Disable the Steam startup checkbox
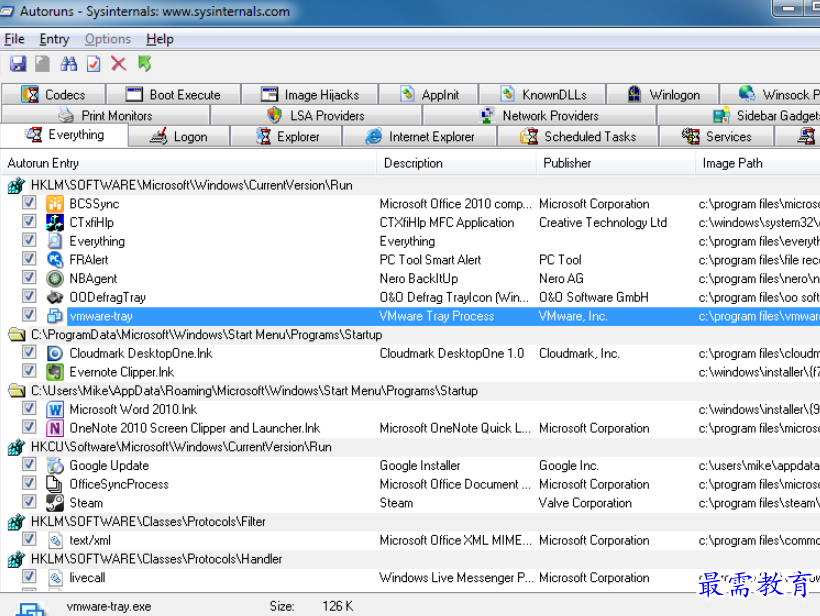This screenshot has height=616, width=820. point(29,501)
